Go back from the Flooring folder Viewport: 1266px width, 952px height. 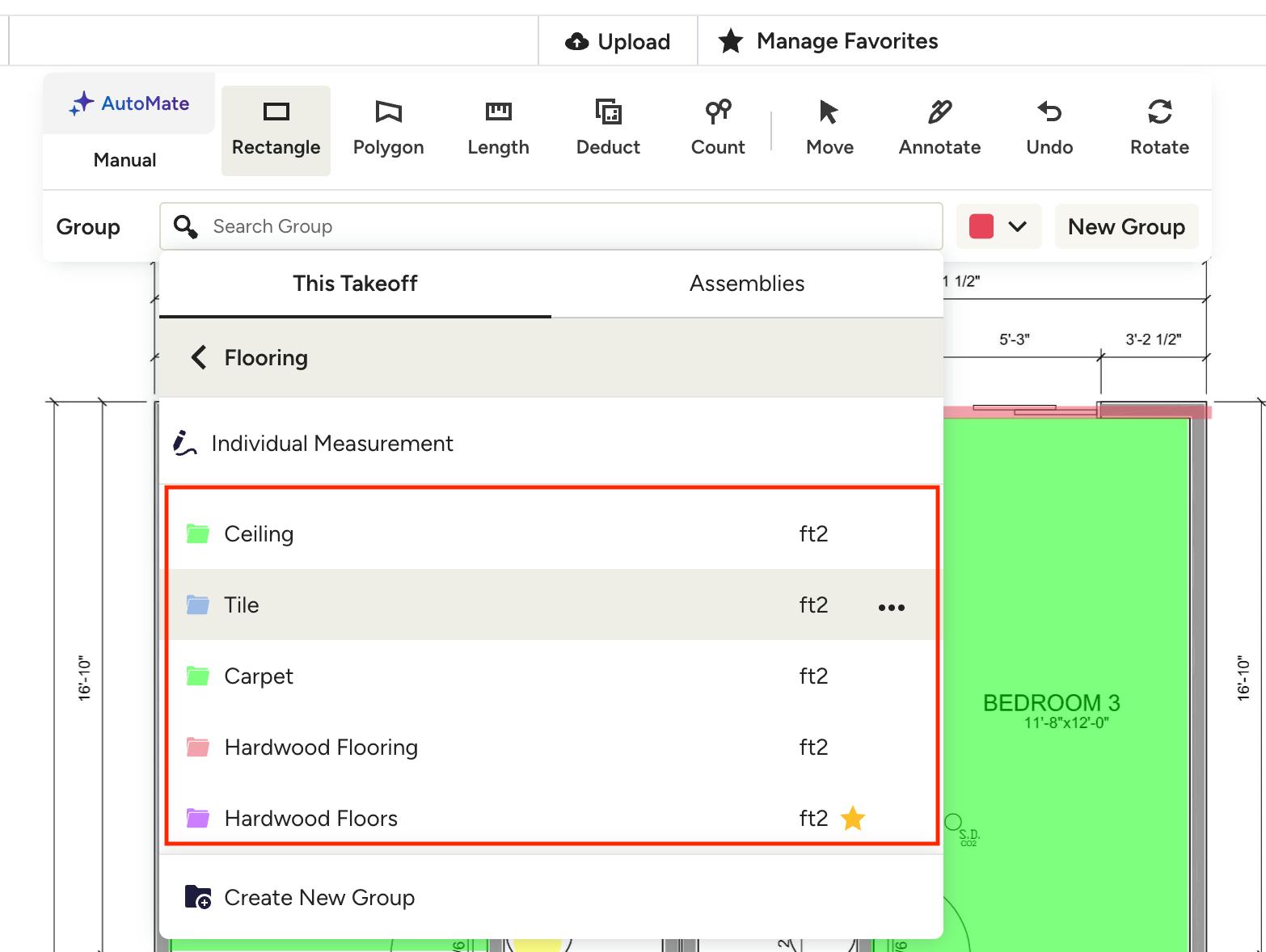(198, 357)
